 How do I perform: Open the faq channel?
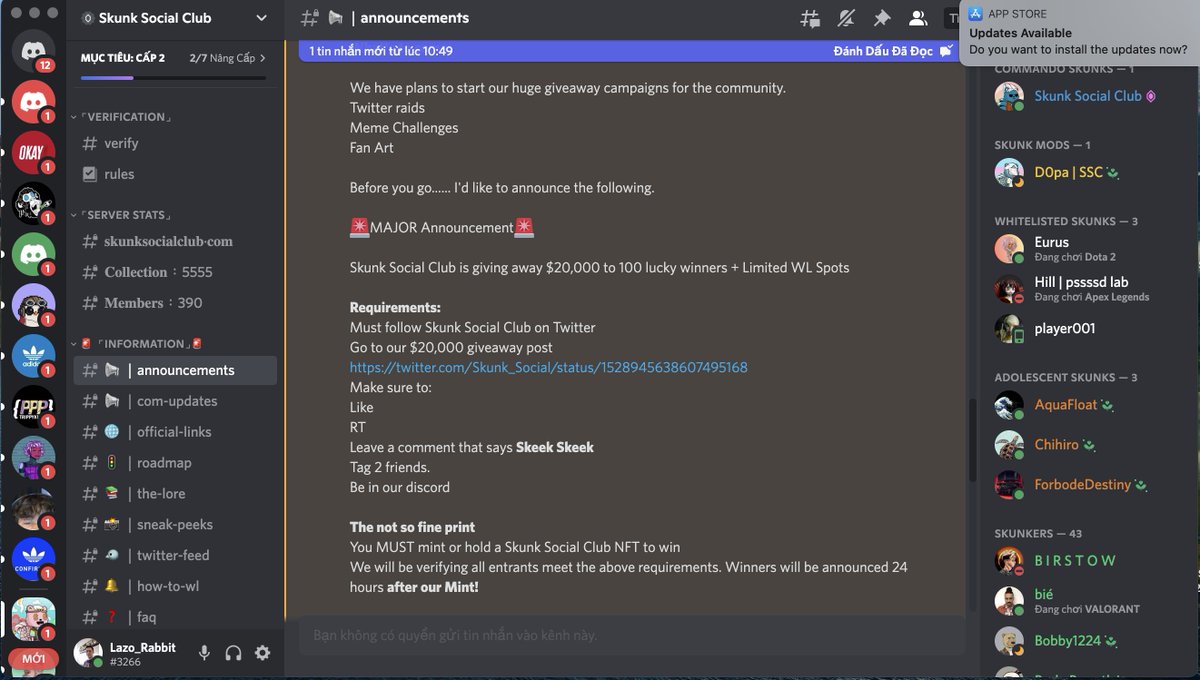(x=175, y=618)
